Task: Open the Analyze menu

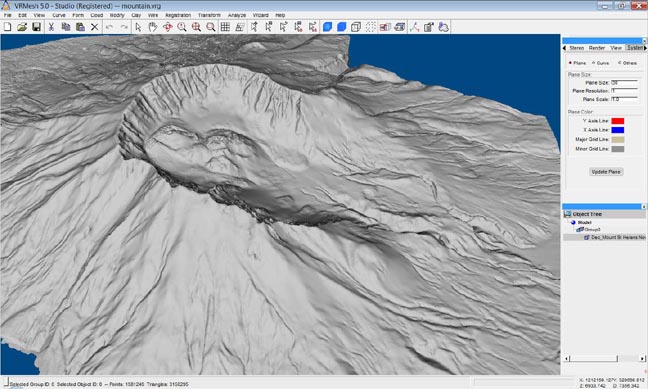Action: (x=237, y=15)
